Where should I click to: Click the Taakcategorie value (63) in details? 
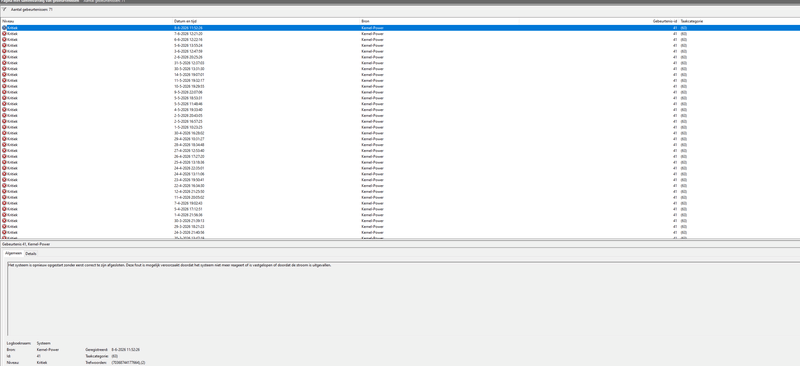[115, 356]
